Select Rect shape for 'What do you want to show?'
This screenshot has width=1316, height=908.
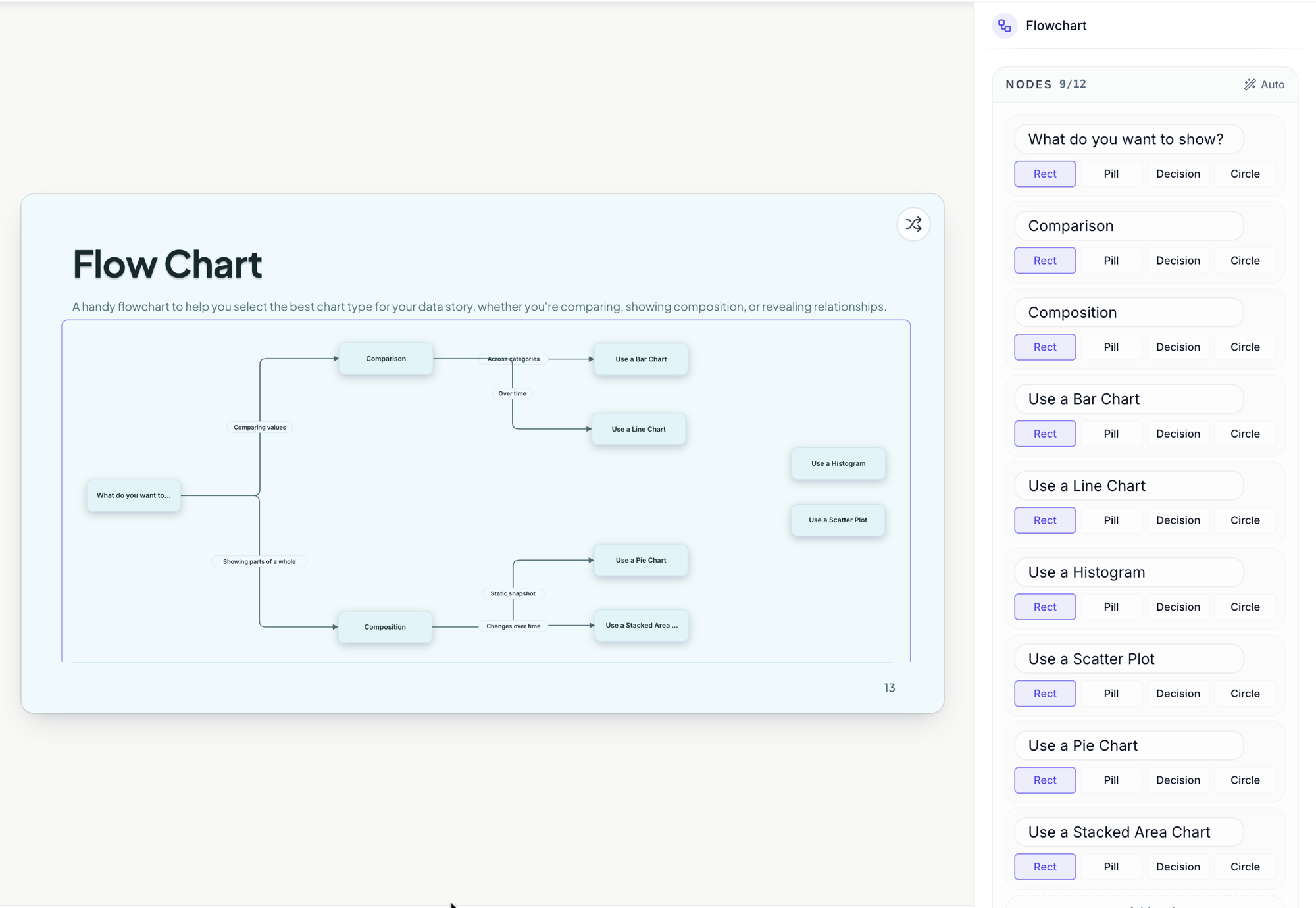[1045, 174]
